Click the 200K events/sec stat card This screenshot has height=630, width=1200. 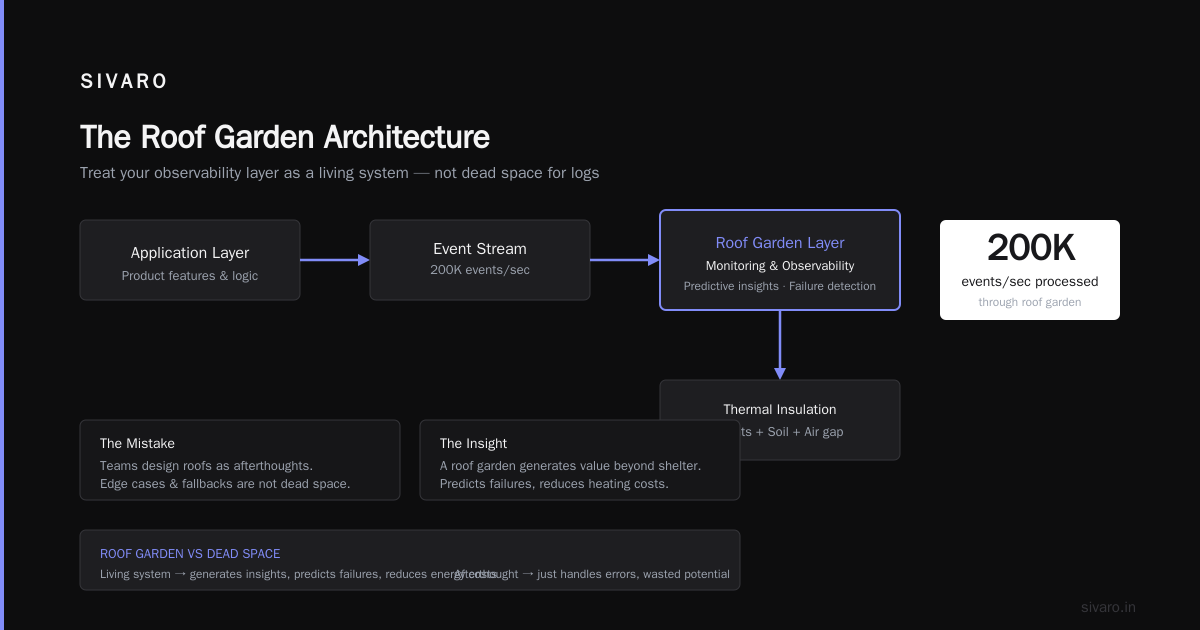coord(1030,270)
